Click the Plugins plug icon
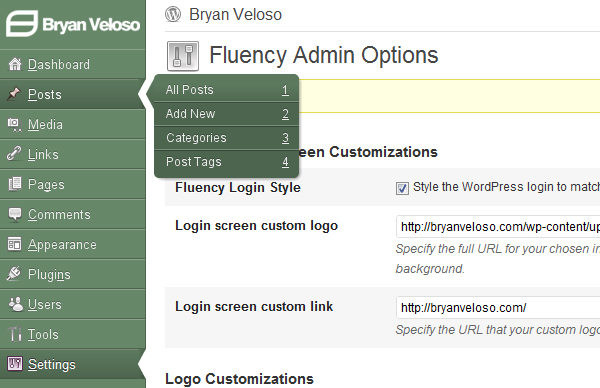The height and width of the screenshot is (388, 600). pos(14,274)
